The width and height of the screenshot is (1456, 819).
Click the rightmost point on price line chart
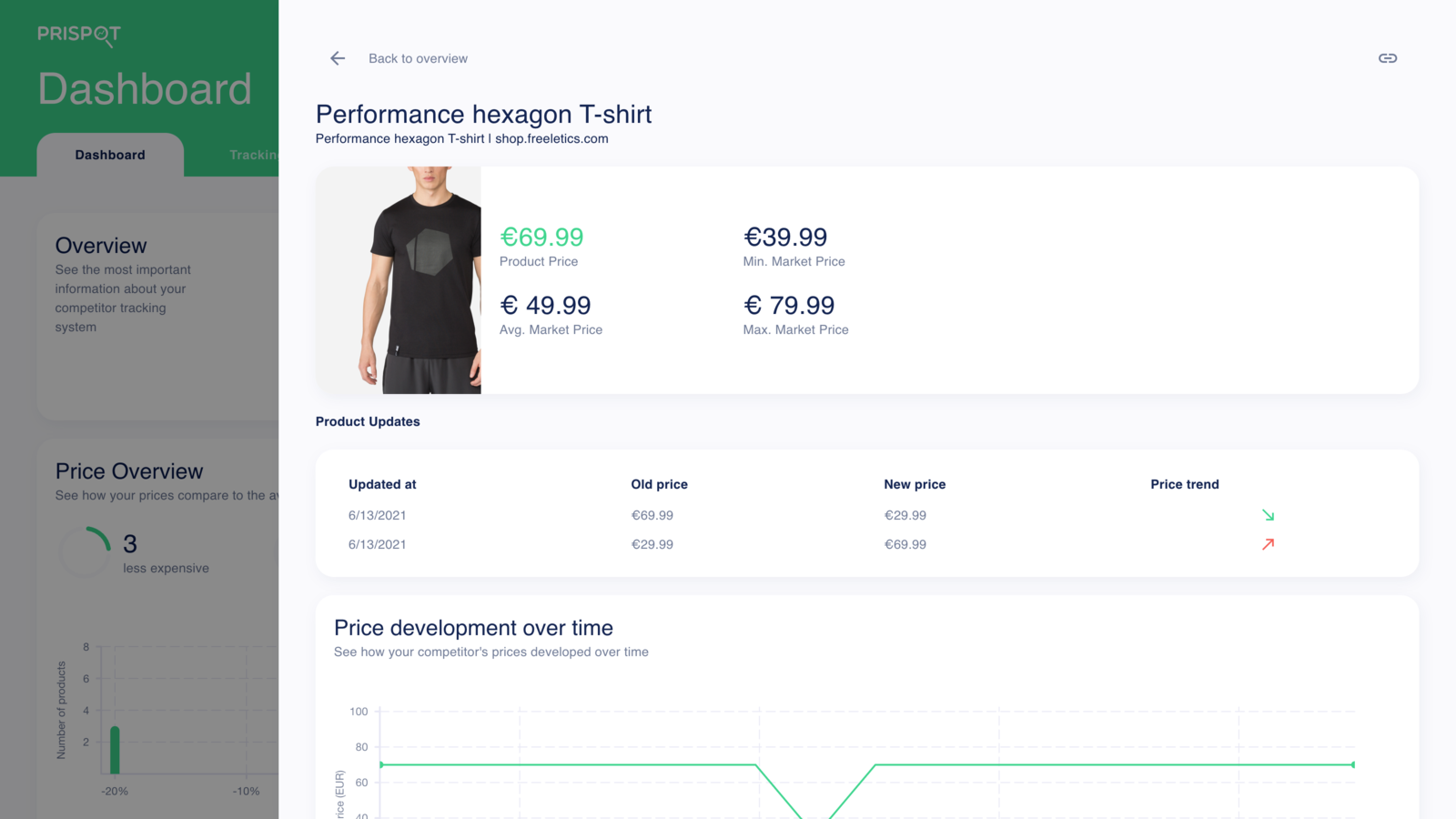[x=1353, y=764]
